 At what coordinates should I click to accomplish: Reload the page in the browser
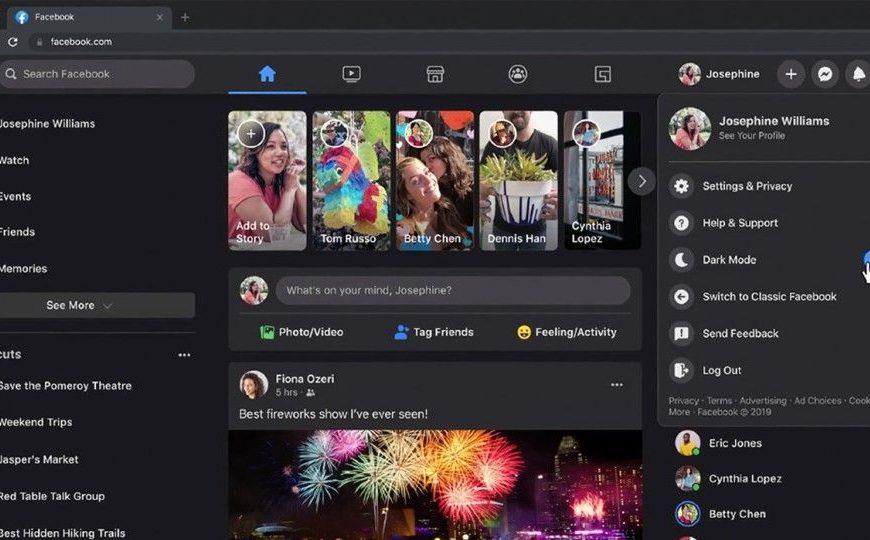coord(13,42)
